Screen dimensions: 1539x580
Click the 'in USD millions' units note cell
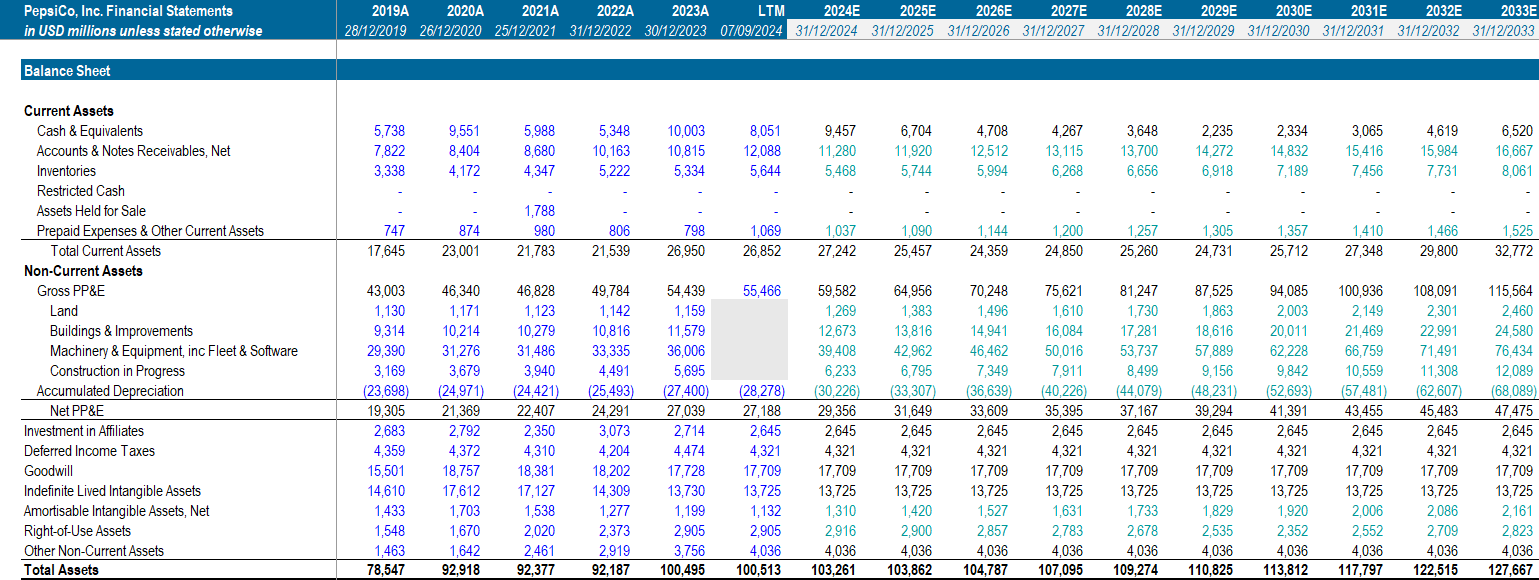coord(143,31)
